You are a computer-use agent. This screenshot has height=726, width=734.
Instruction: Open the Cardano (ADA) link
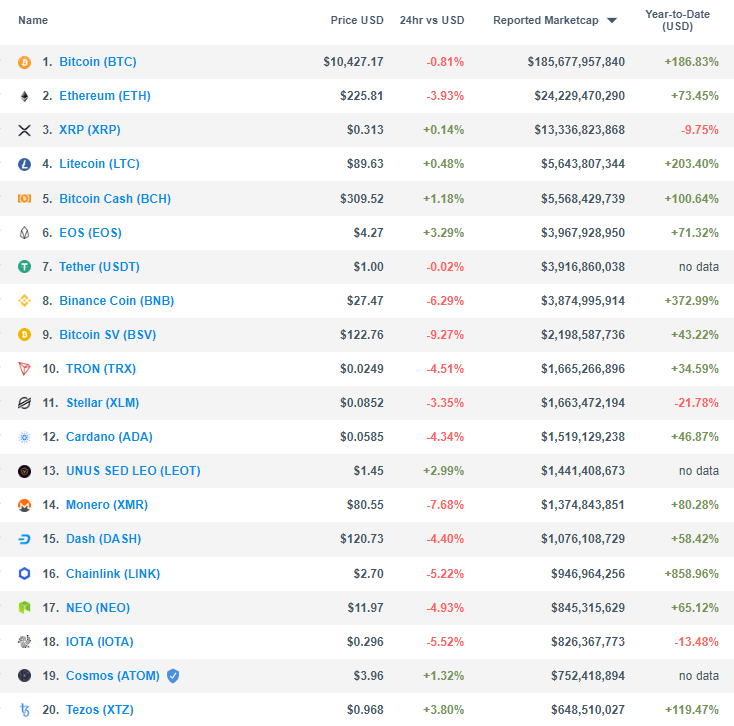point(109,437)
